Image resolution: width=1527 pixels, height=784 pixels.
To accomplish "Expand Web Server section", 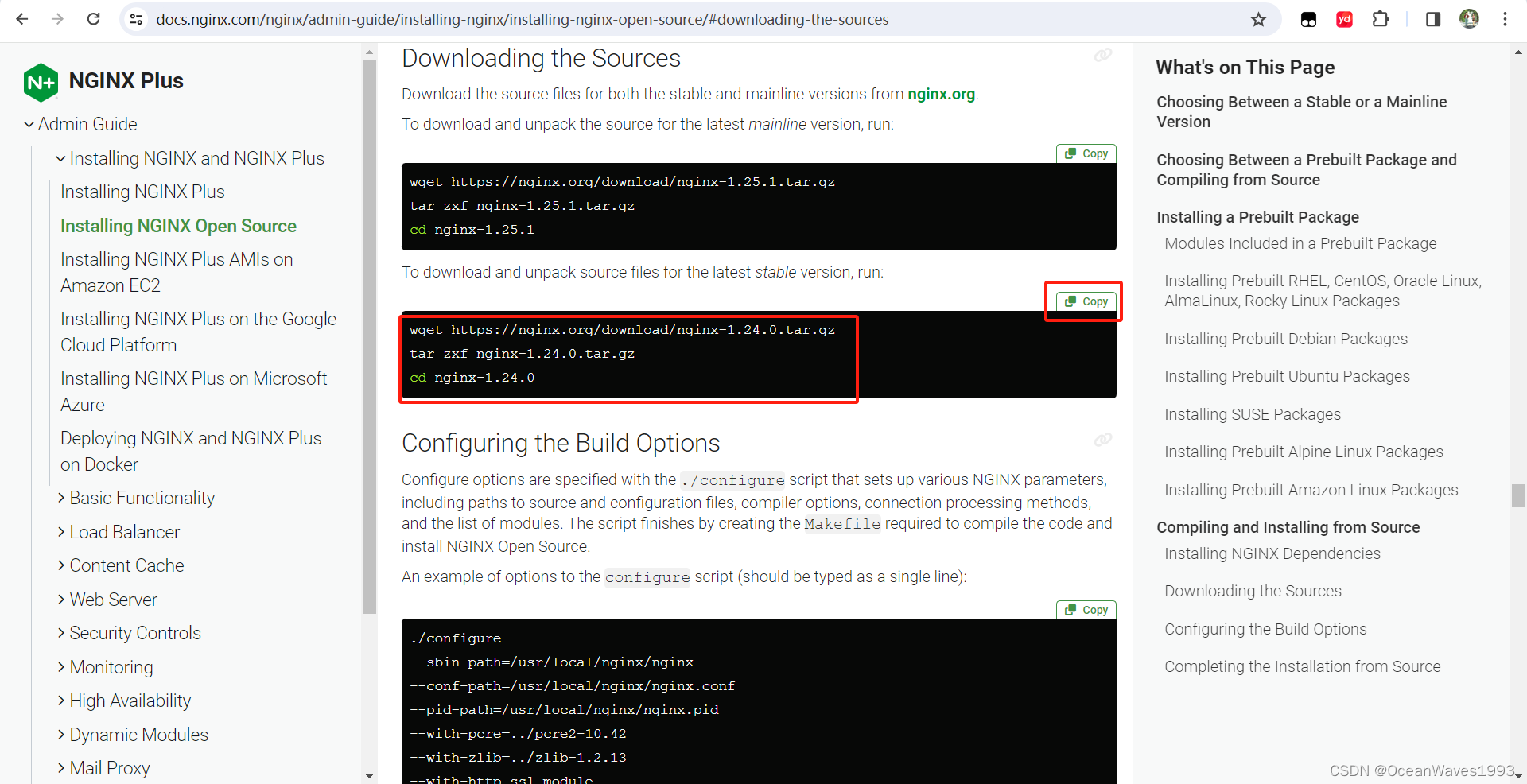I will pos(61,600).
